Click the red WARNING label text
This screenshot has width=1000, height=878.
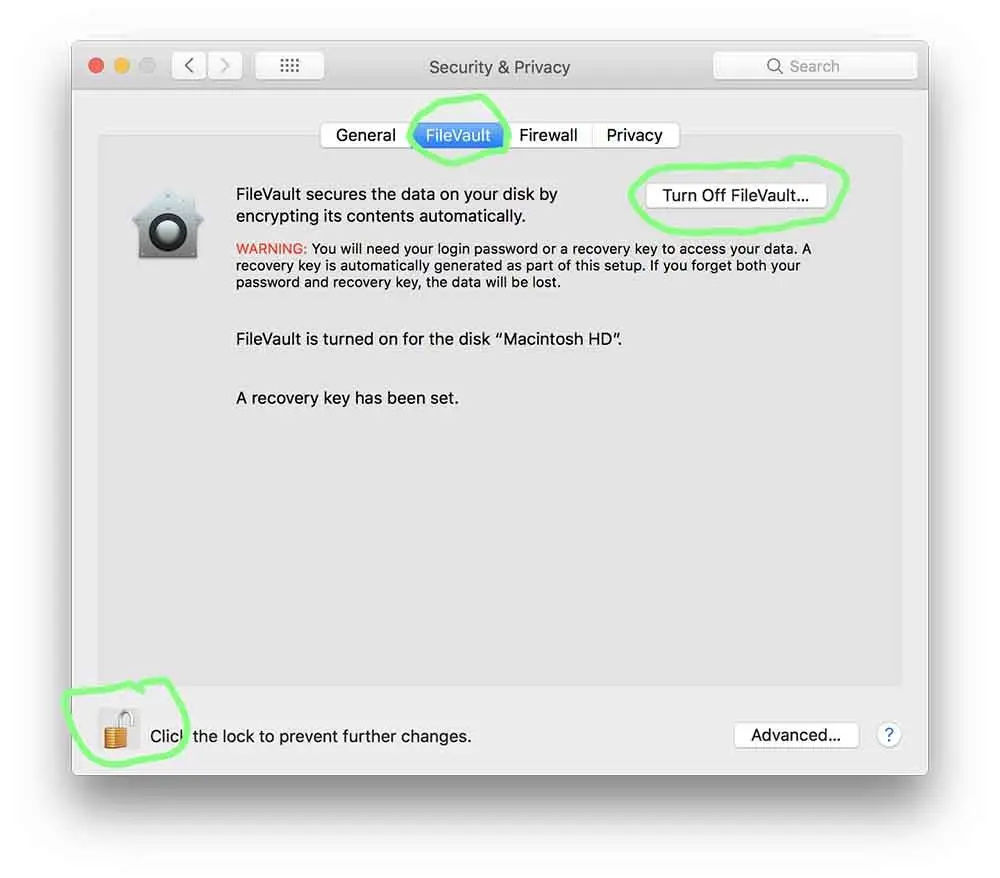(x=271, y=249)
